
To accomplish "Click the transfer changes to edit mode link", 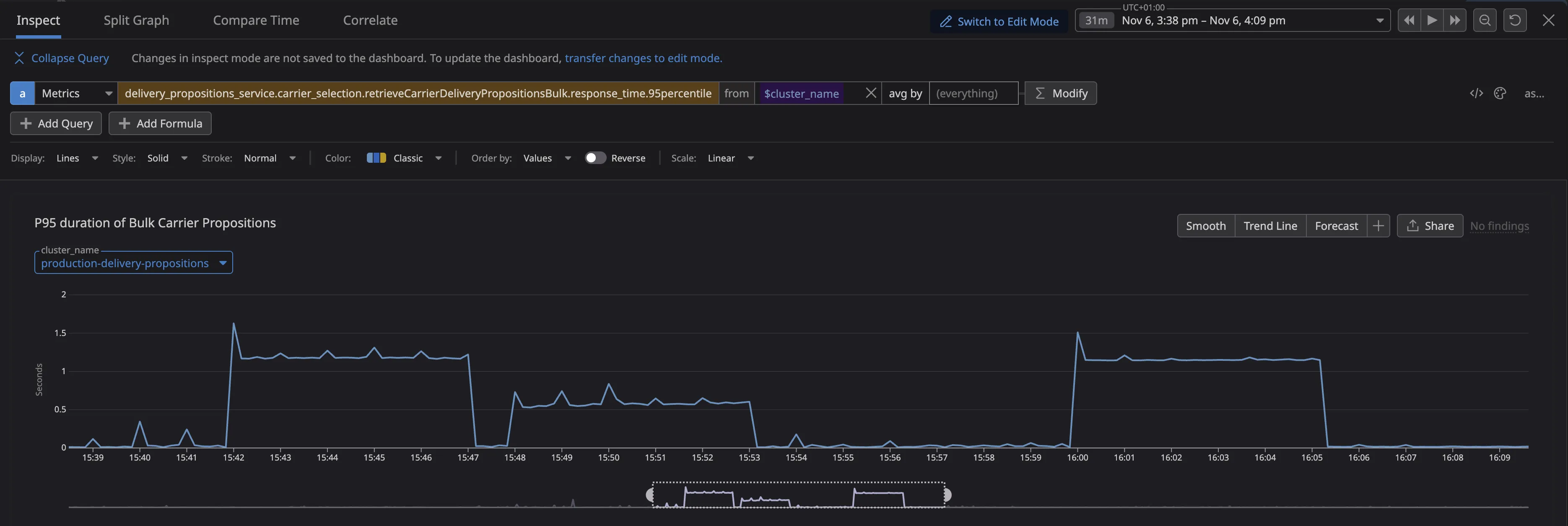I will point(643,58).
